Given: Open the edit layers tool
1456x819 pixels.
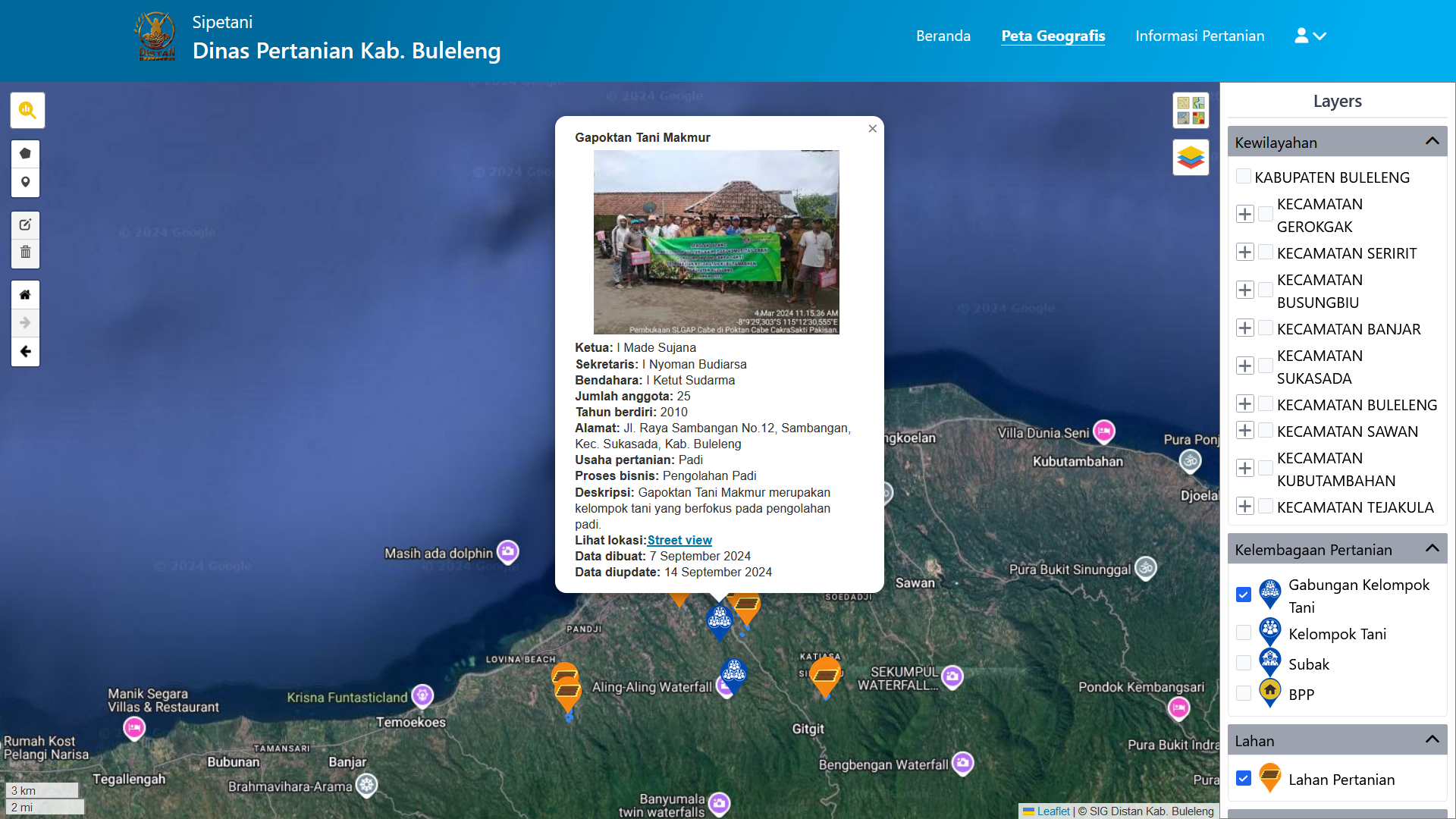Looking at the screenshot, I should (x=25, y=224).
